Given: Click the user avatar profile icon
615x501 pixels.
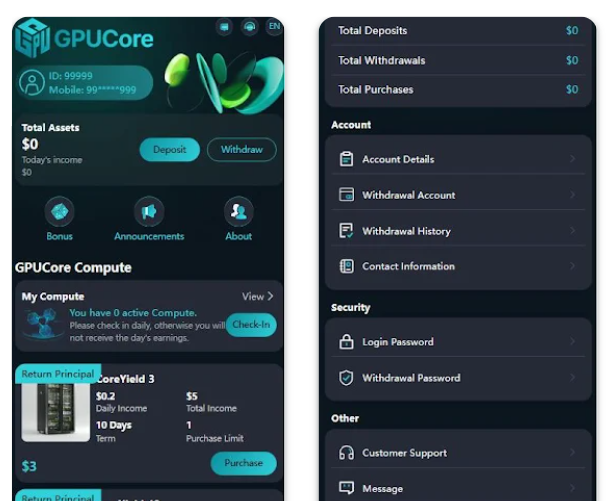Looking at the screenshot, I should tap(32, 83).
